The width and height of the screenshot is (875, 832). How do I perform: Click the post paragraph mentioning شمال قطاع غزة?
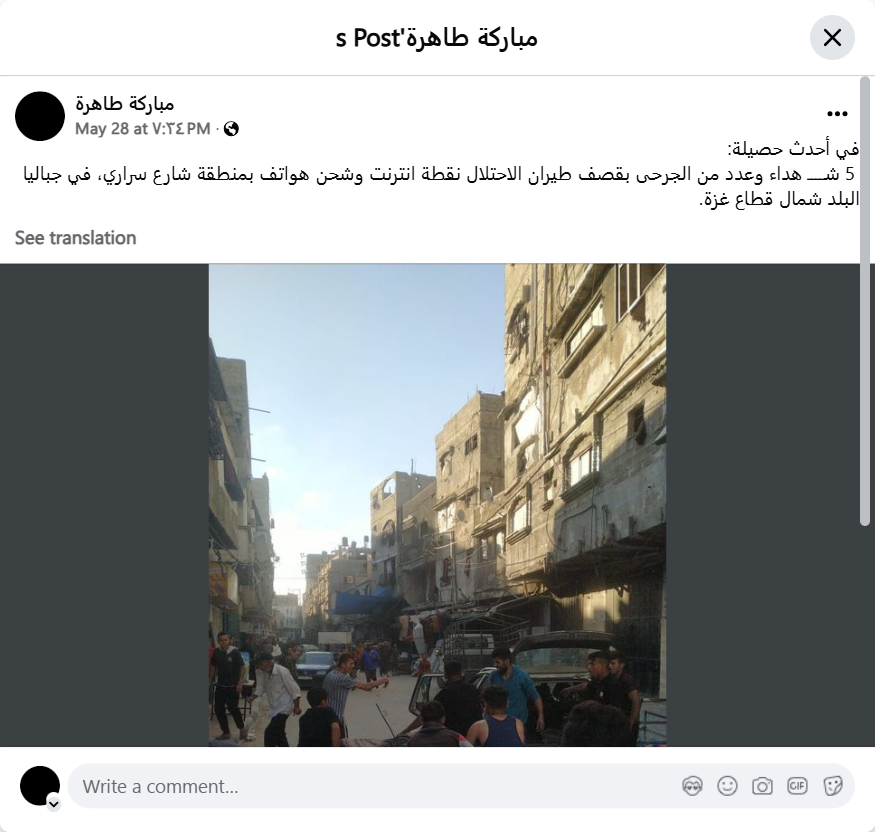coord(441,186)
